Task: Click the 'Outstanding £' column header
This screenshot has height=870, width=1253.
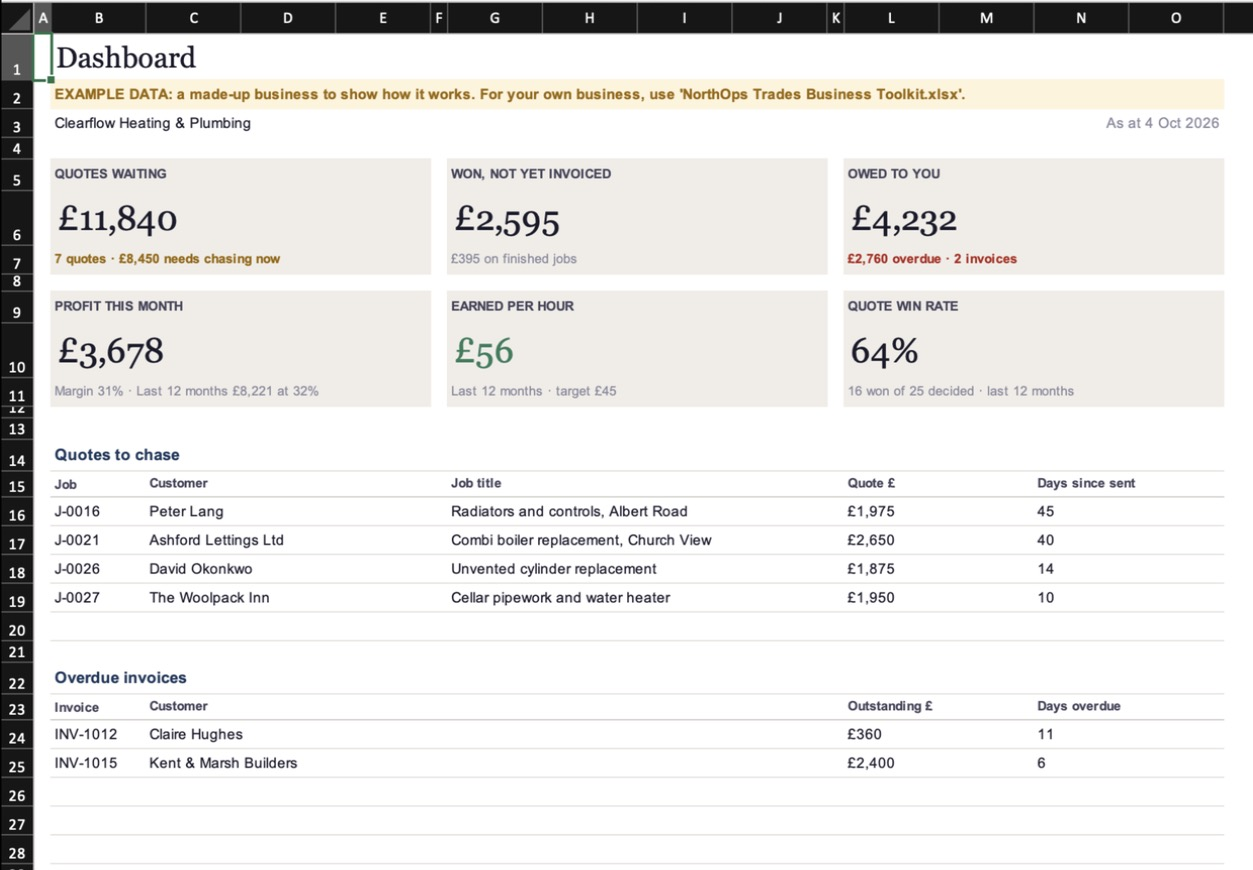Action: (890, 706)
